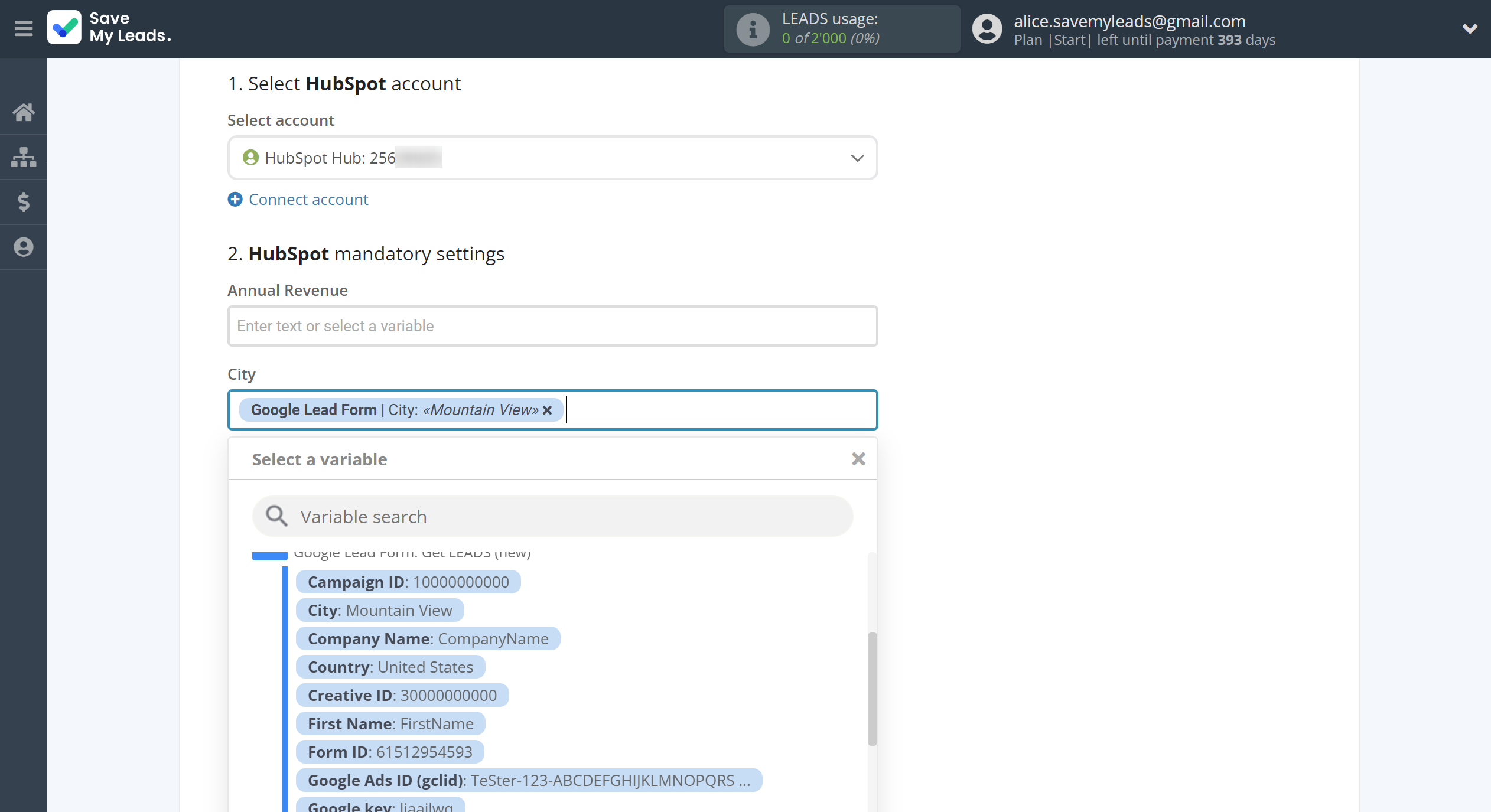This screenshot has width=1491, height=812.
Task: Click the account email address text
Action: click(1129, 21)
